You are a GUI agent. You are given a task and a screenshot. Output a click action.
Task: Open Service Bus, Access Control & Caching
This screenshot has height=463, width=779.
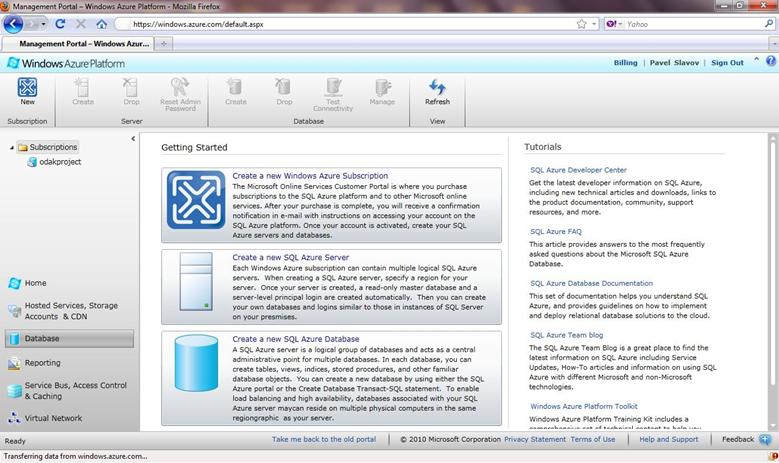point(68,390)
